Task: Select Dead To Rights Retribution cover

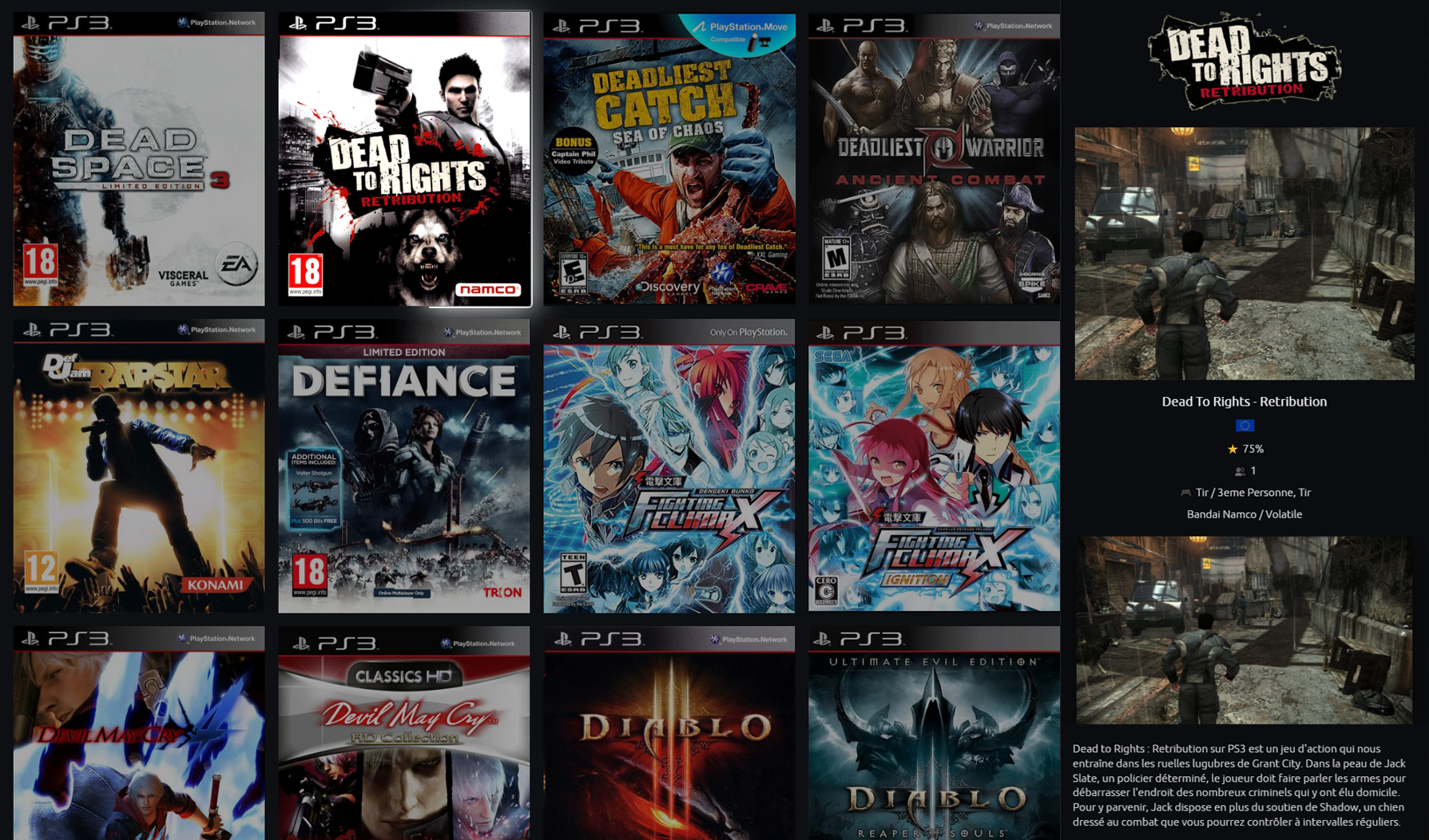Action: [404, 159]
